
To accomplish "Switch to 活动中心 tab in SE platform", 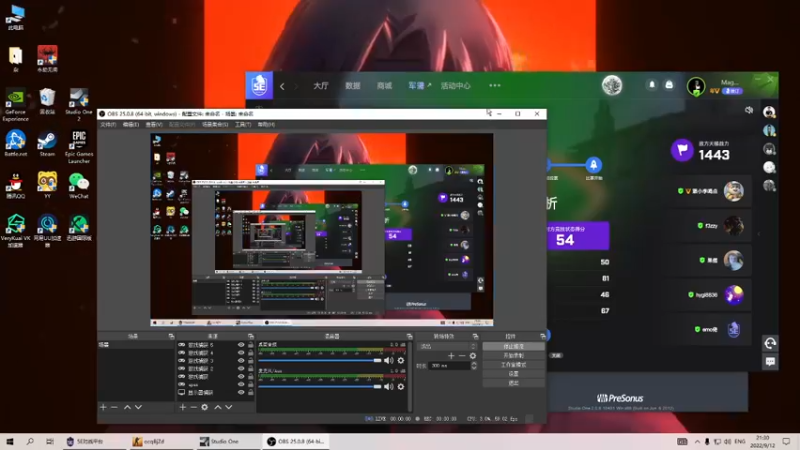I will 456,86.
